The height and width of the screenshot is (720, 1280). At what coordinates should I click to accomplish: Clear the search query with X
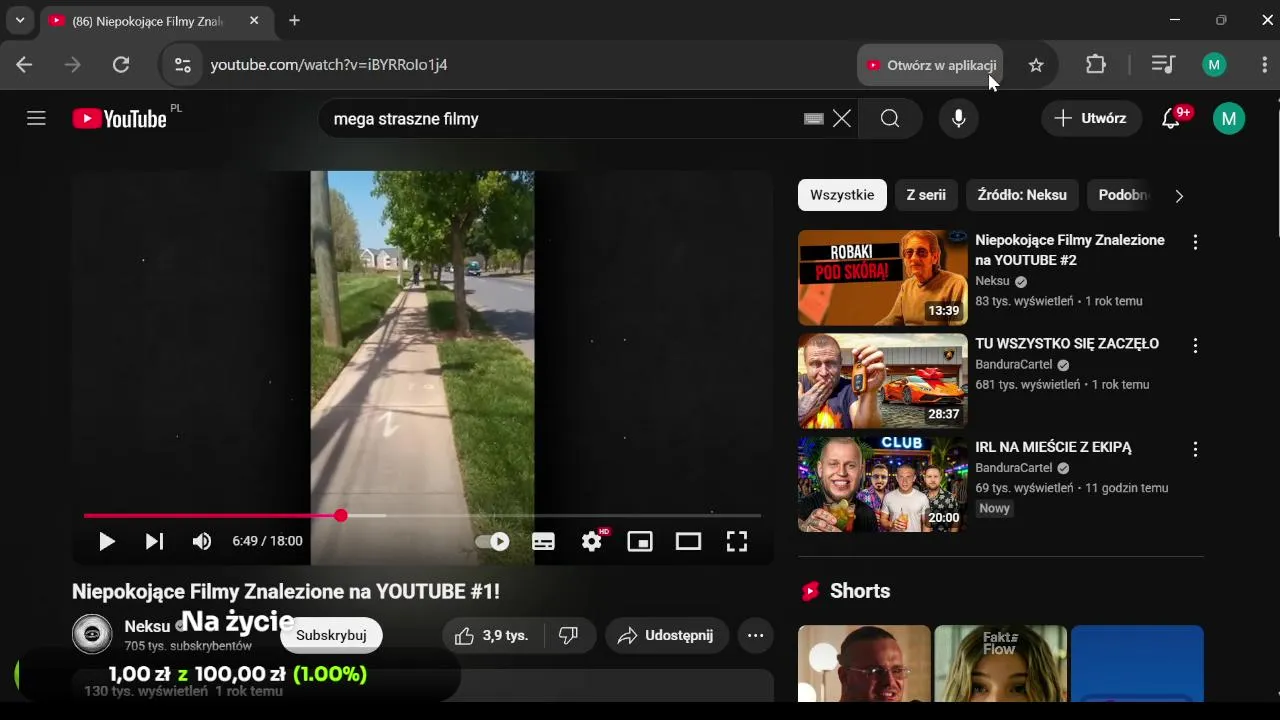pos(842,119)
